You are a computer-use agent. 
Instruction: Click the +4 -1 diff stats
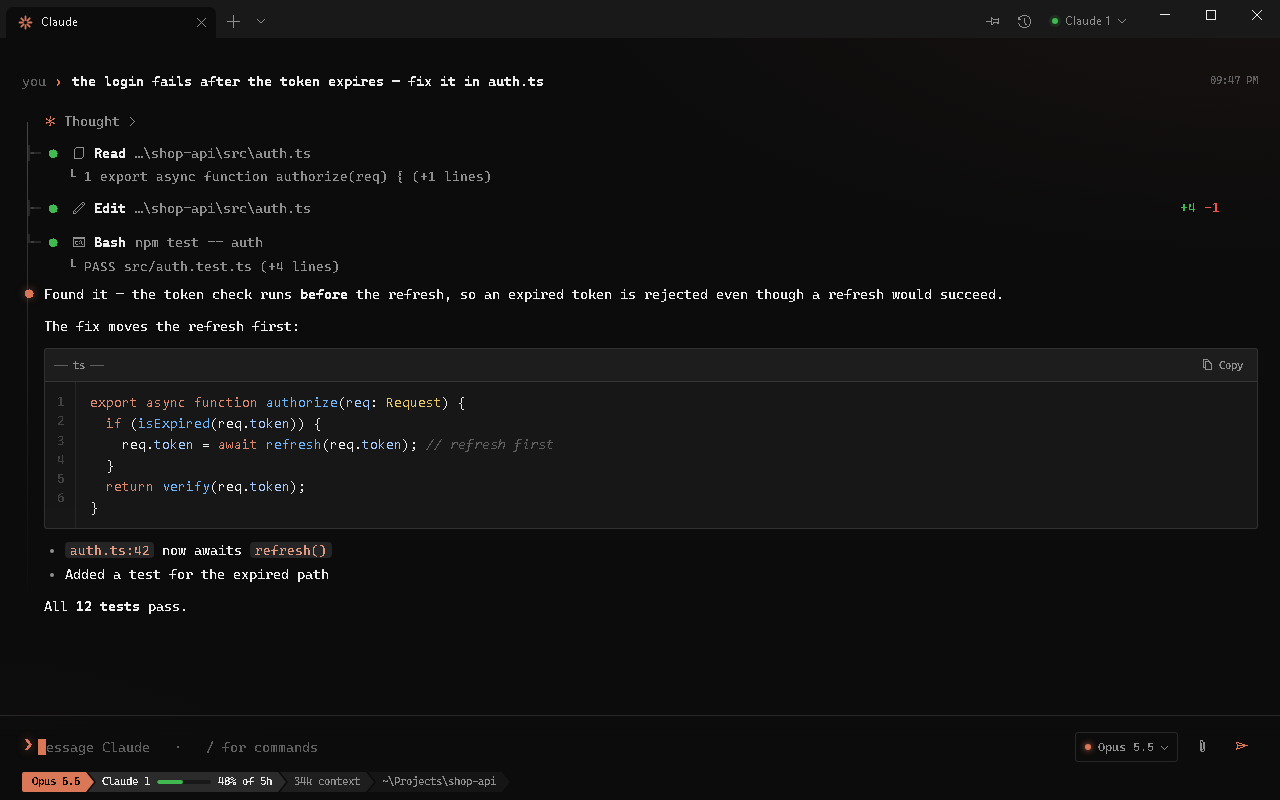[1200, 208]
